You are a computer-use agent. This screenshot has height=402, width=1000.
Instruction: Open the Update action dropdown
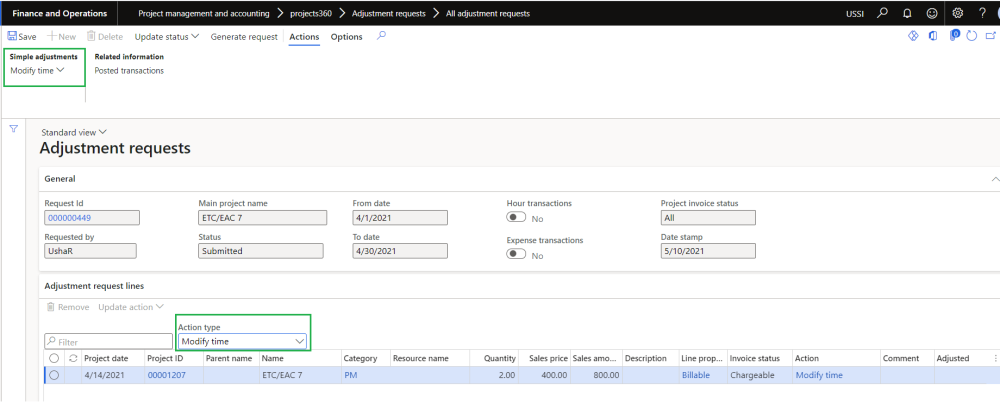[131, 308]
